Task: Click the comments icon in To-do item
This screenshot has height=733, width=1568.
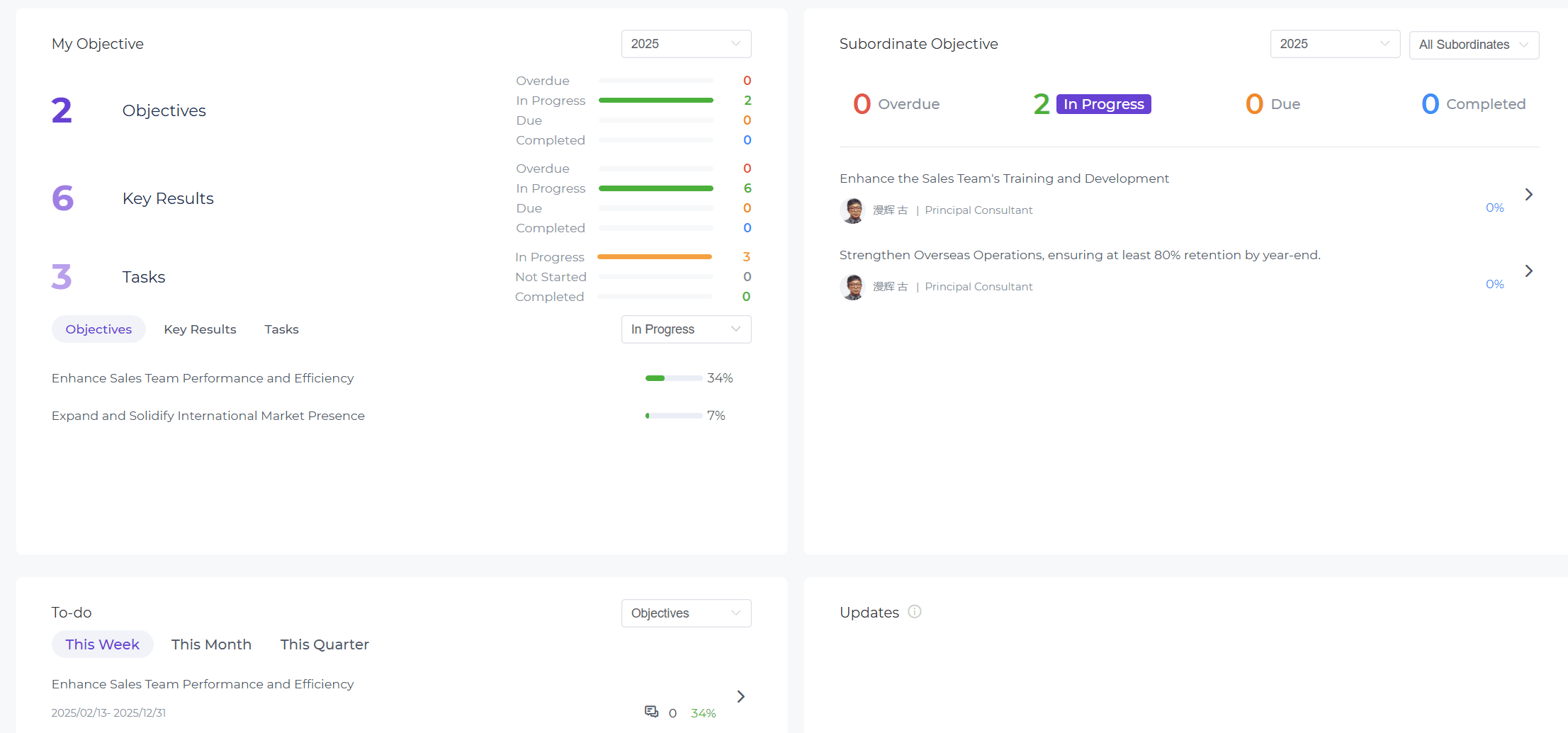Action: [651, 712]
